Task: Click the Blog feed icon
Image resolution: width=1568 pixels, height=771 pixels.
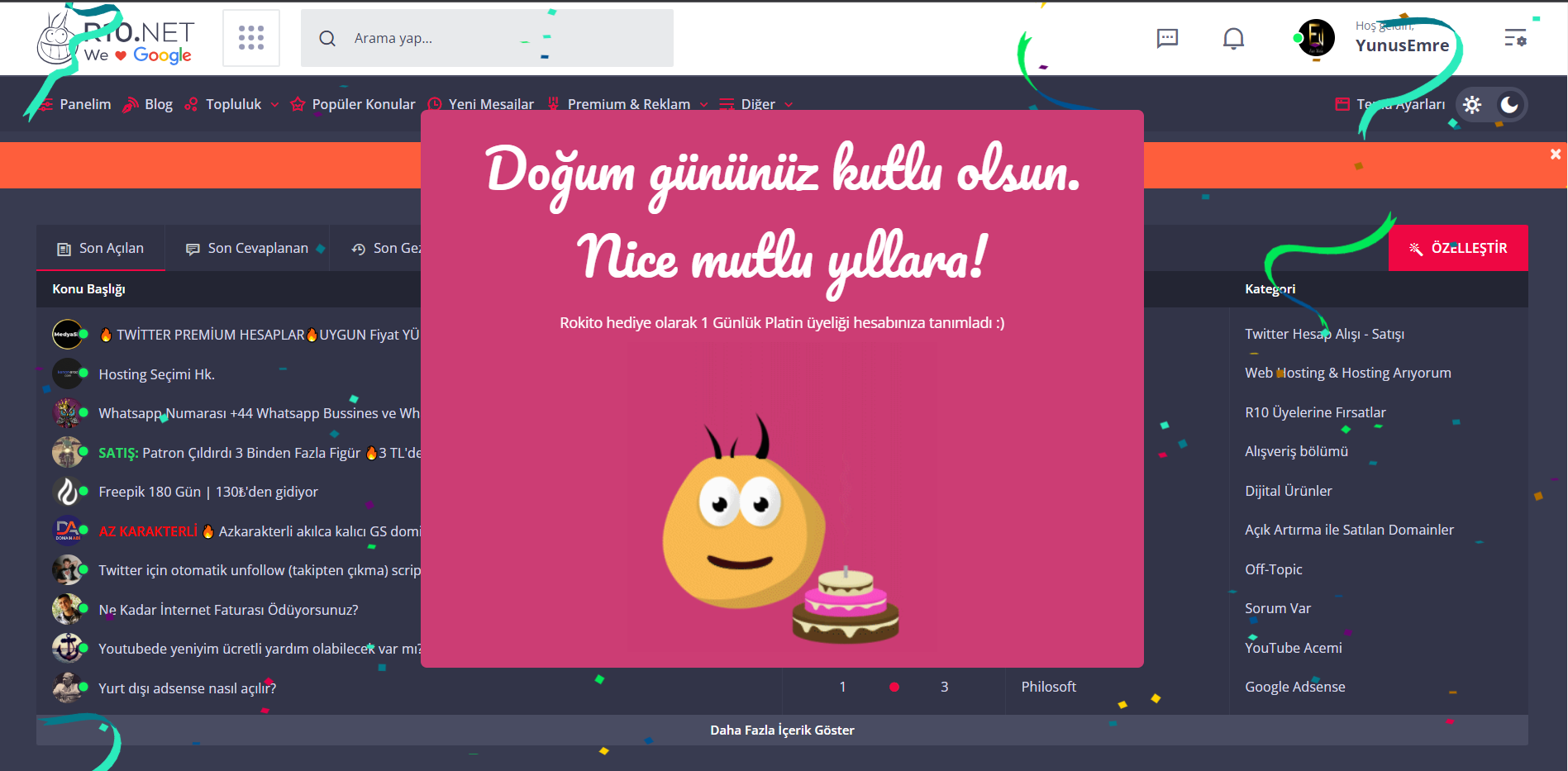Action: click(x=130, y=105)
